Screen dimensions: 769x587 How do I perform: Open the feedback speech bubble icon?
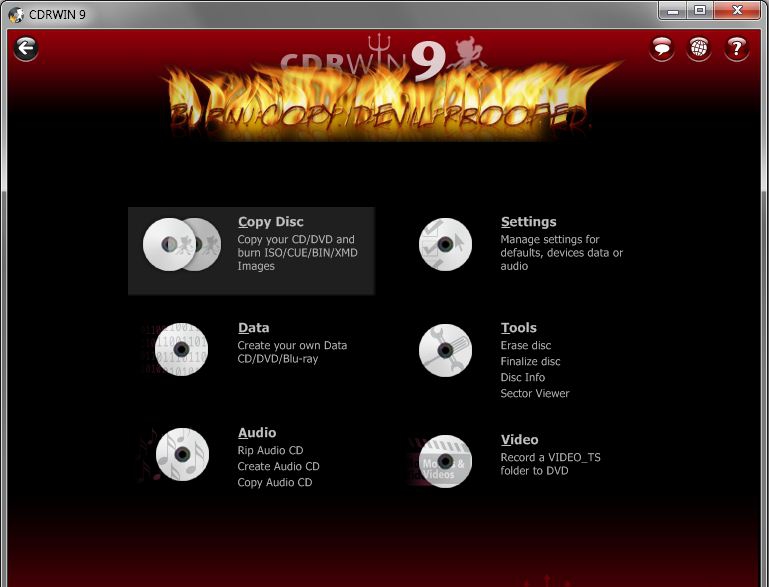click(662, 49)
